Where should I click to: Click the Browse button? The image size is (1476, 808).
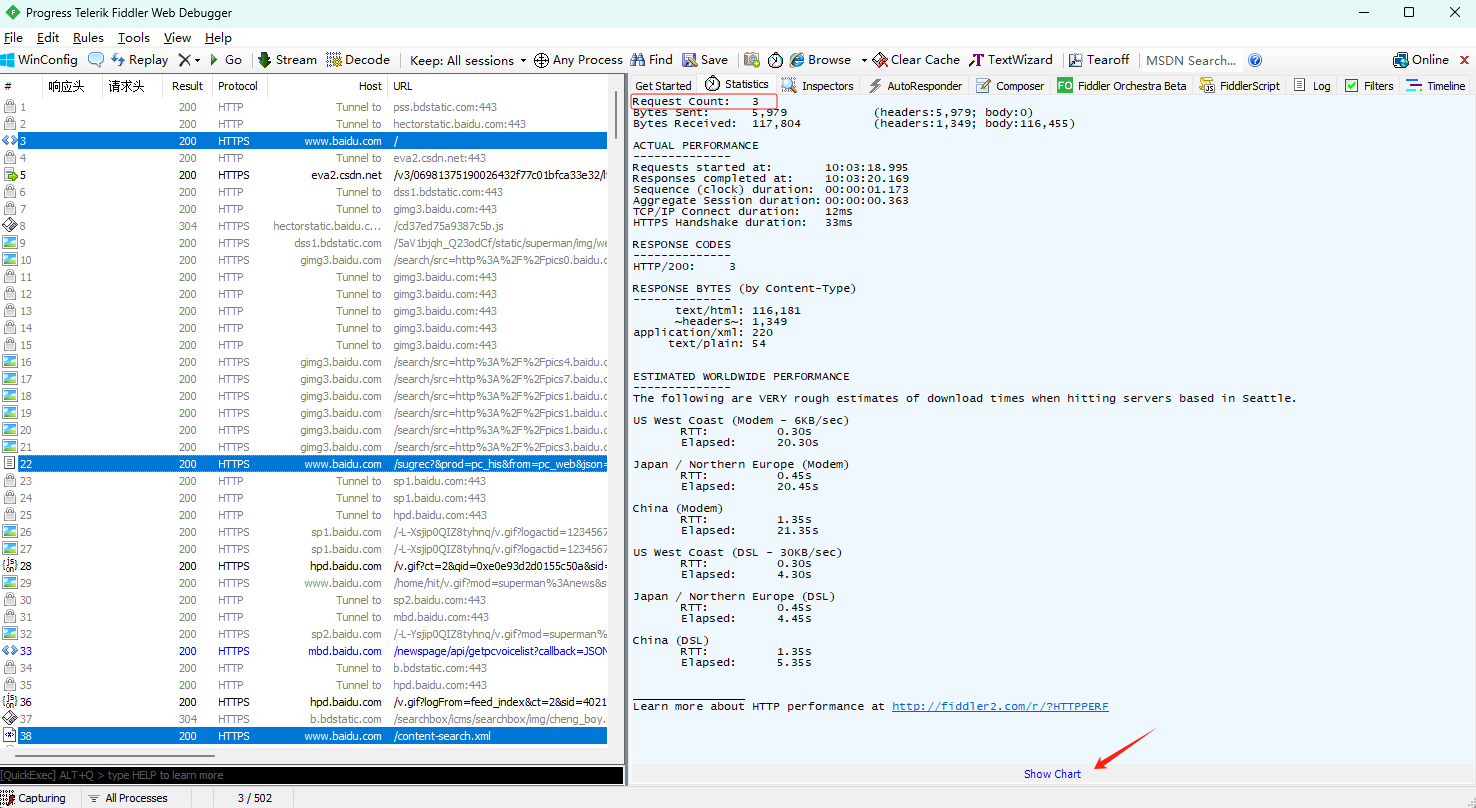coord(820,60)
